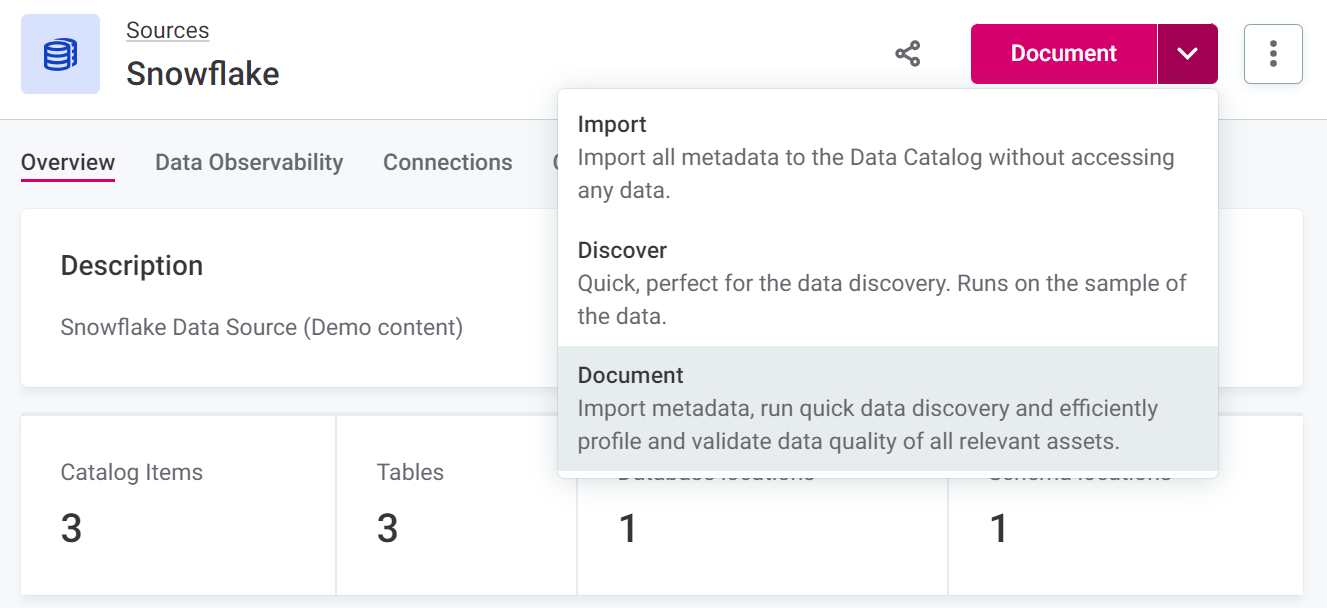Screen dimensions: 1327x608
Task: Click the share icon
Action: [x=907, y=54]
